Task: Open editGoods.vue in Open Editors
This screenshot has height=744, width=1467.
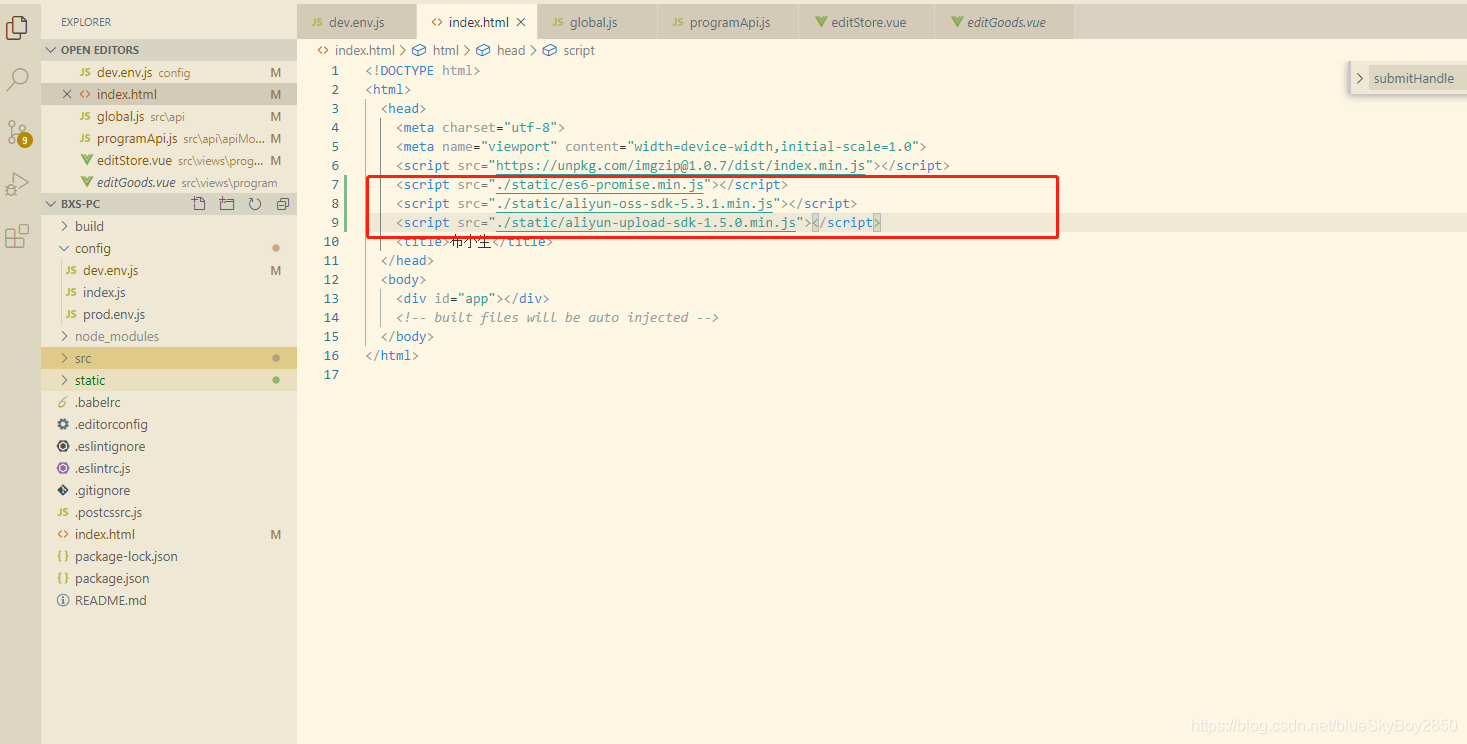Action: 169,182
